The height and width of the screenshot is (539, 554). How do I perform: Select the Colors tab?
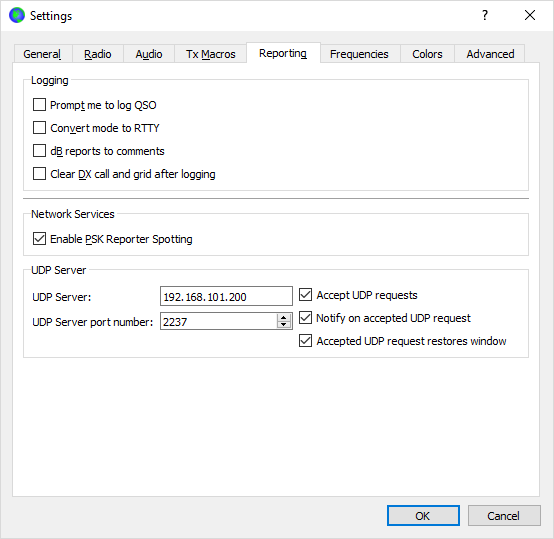(x=427, y=54)
